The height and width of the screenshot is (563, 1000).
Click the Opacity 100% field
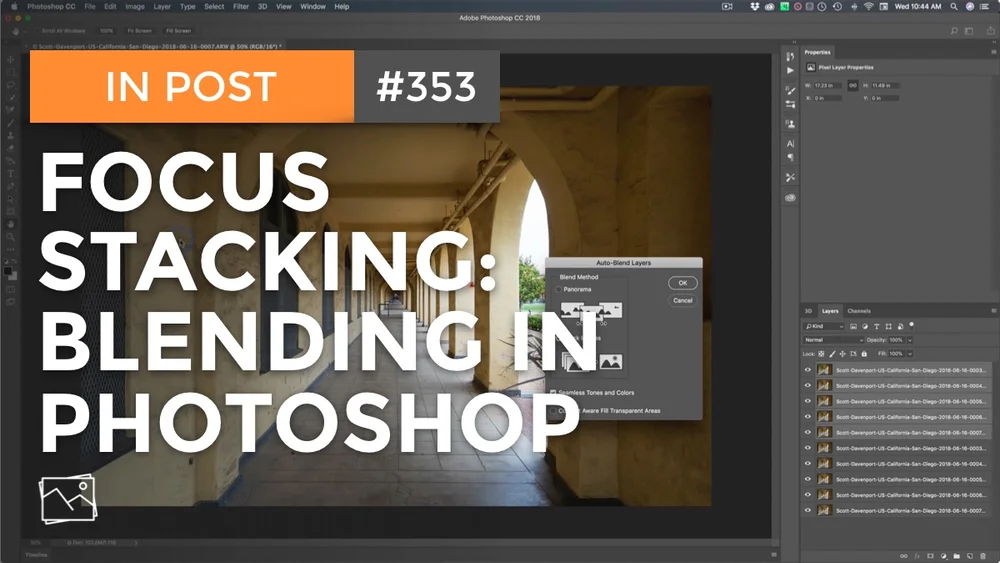coord(895,340)
